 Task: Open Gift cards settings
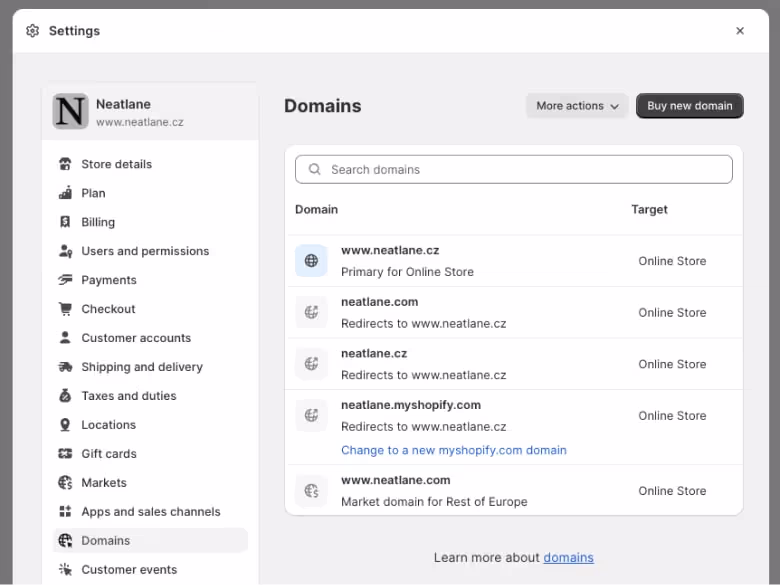point(150,454)
